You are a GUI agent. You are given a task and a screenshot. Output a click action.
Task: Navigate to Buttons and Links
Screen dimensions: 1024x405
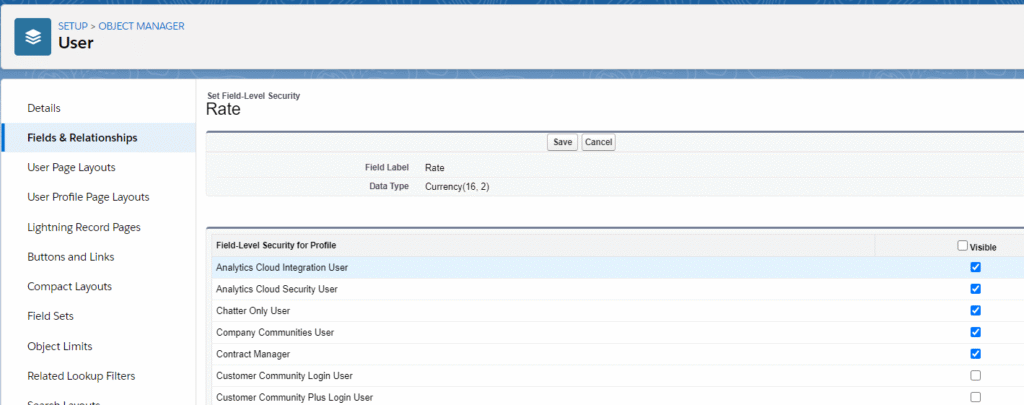70,257
